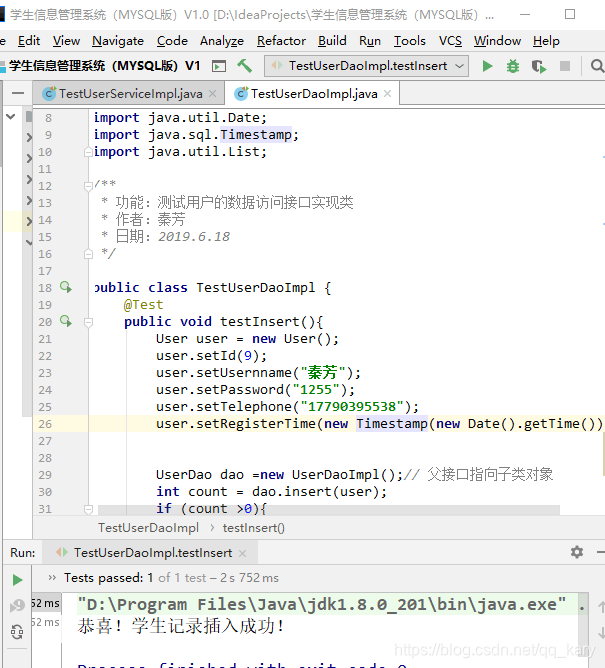Click the gray stop button in toolbar
Image resolution: width=605 pixels, height=668 pixels.
pos(565,66)
